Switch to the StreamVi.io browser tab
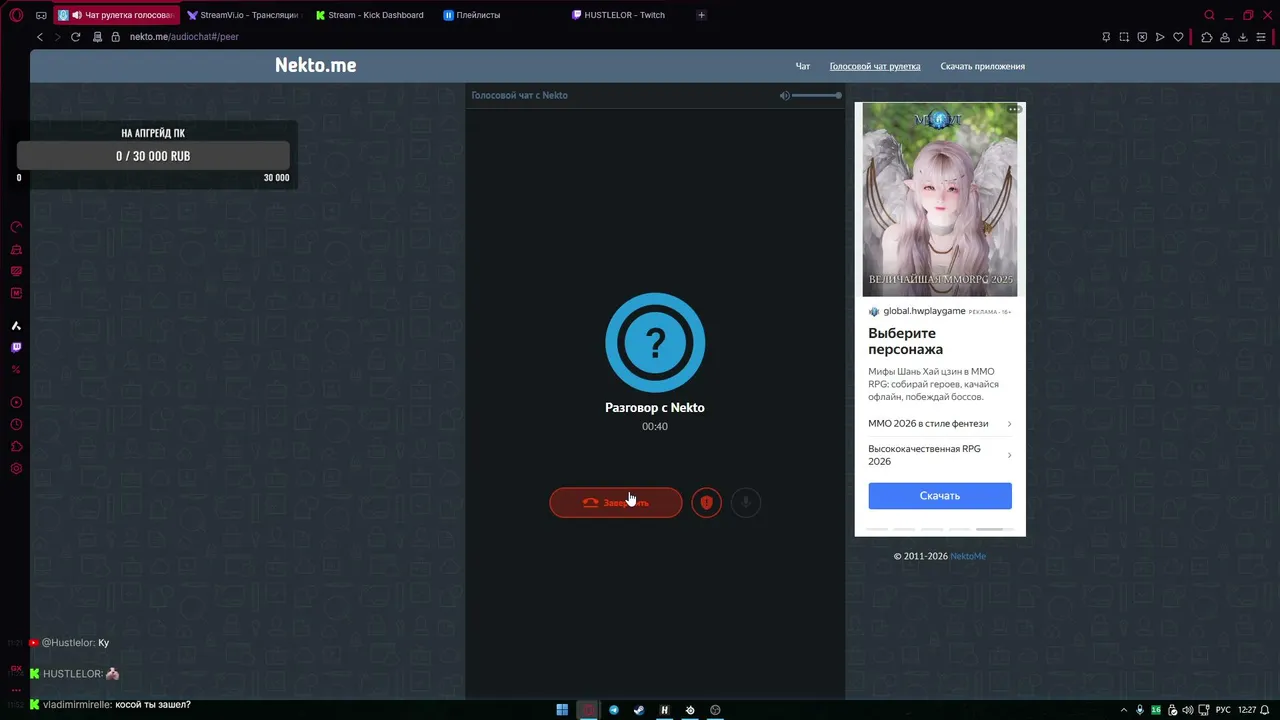 pyautogui.click(x=243, y=15)
